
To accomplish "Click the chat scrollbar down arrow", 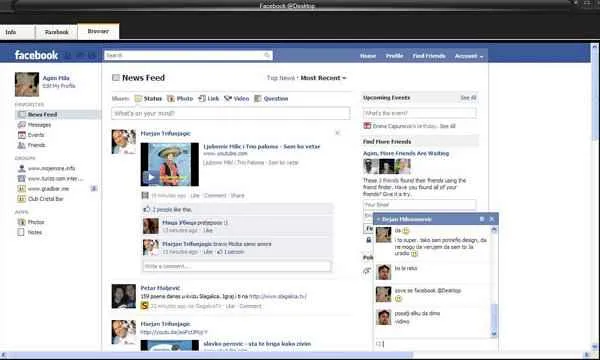I will pos(494,334).
